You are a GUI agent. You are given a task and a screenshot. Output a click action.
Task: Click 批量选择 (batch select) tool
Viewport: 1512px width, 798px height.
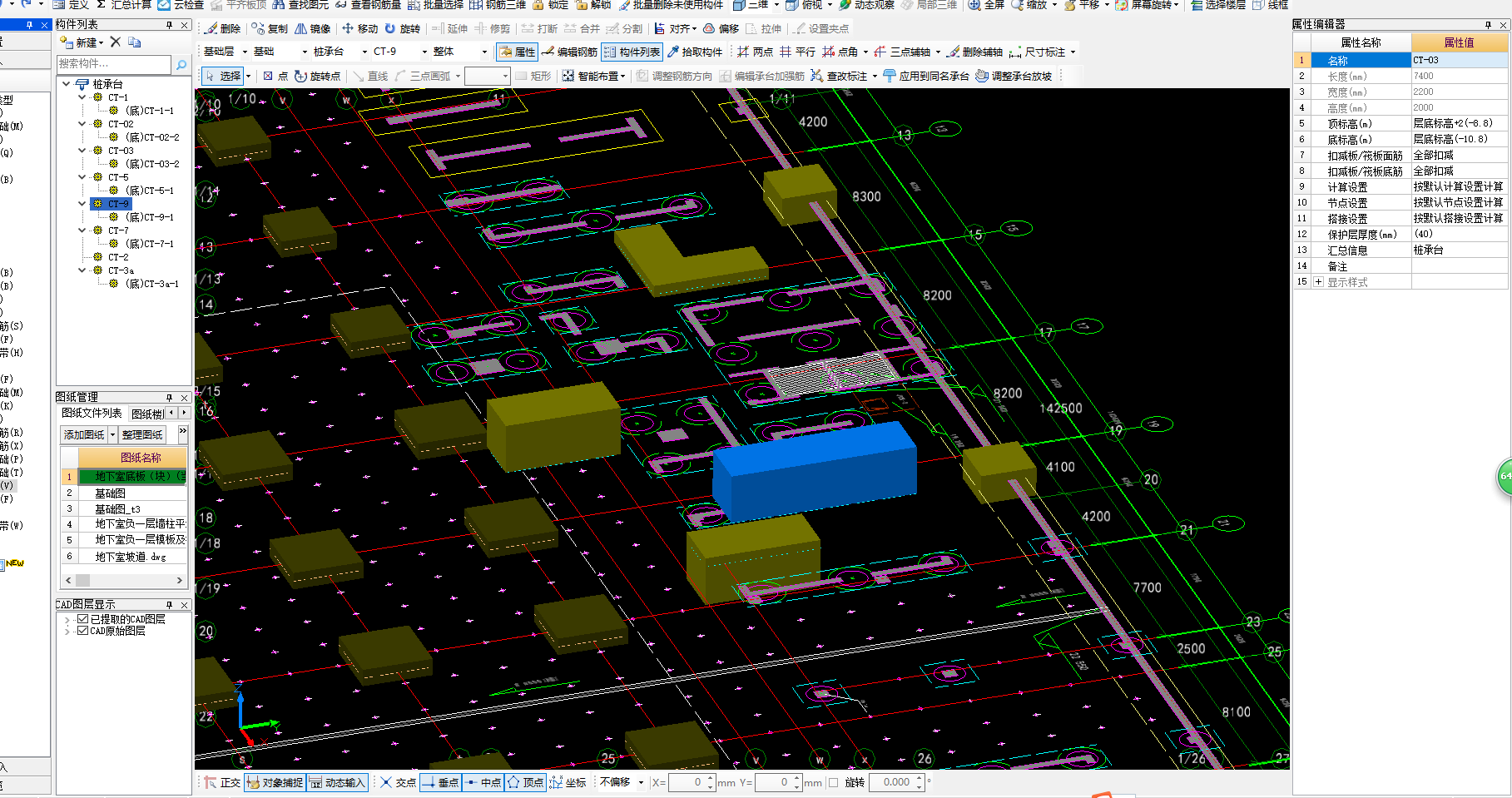[435, 5]
